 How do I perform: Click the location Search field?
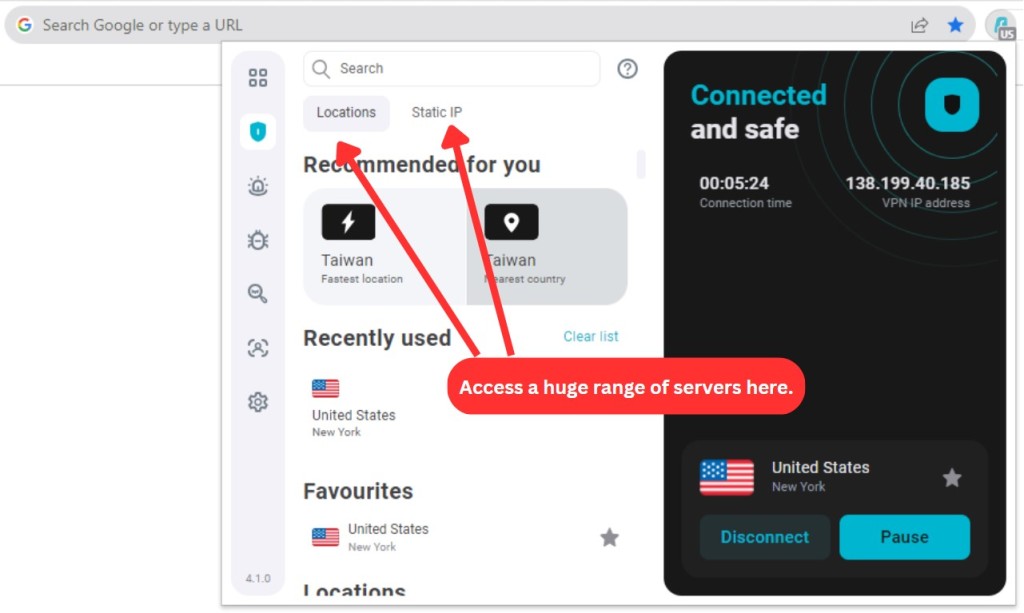click(x=451, y=69)
